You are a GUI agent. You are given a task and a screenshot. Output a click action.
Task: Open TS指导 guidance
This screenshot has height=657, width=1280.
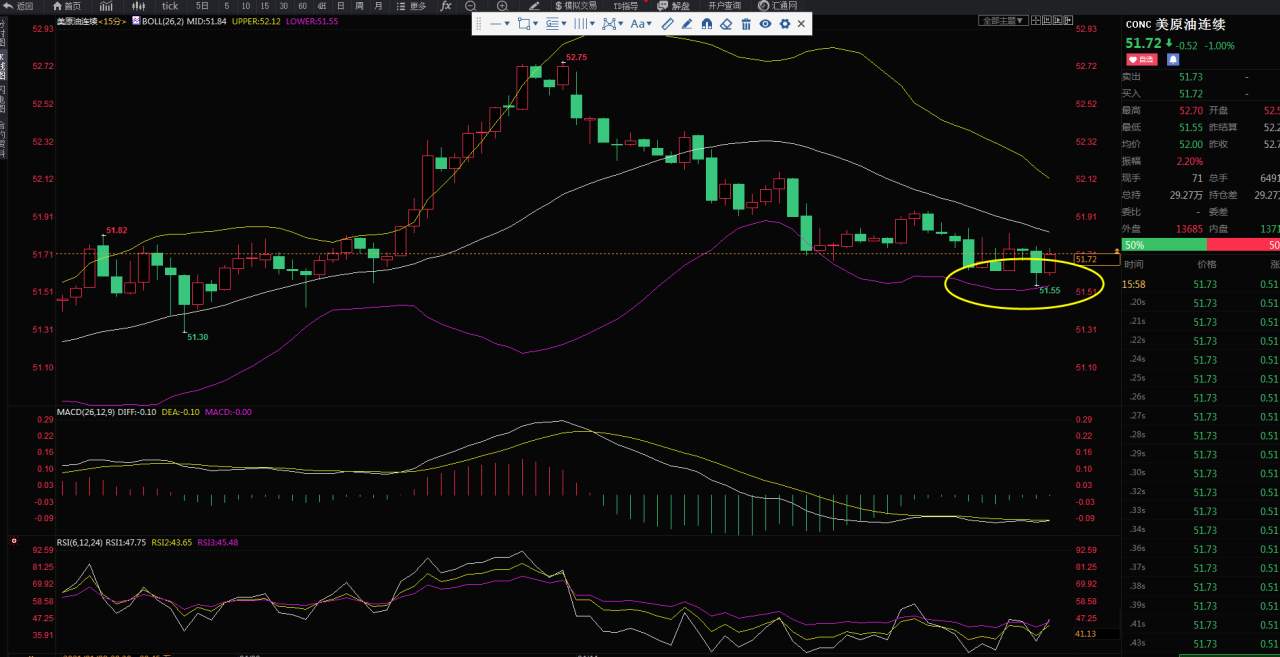[x=626, y=6]
